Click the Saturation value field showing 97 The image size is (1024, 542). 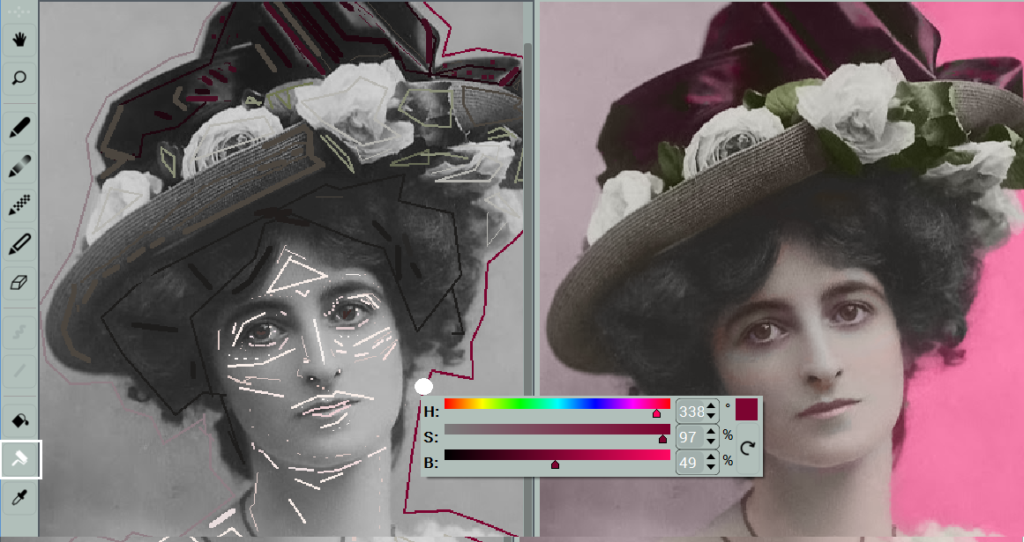(691, 437)
